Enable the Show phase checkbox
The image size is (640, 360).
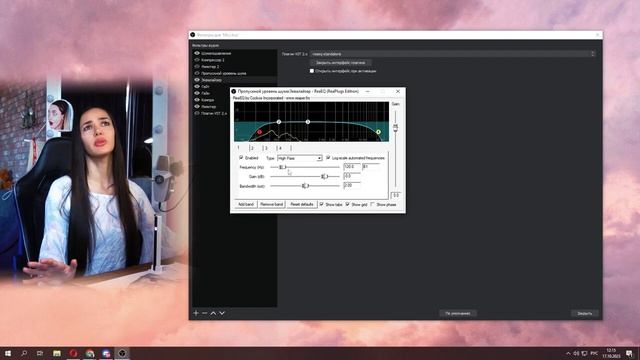coord(372,204)
